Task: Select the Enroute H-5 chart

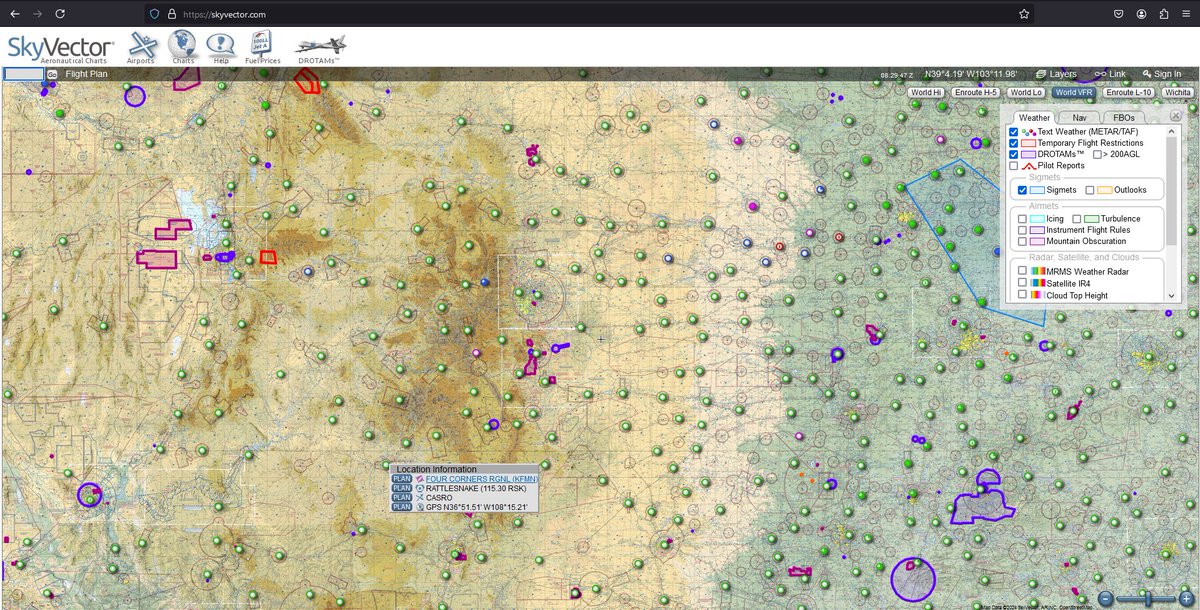Action: point(976,92)
